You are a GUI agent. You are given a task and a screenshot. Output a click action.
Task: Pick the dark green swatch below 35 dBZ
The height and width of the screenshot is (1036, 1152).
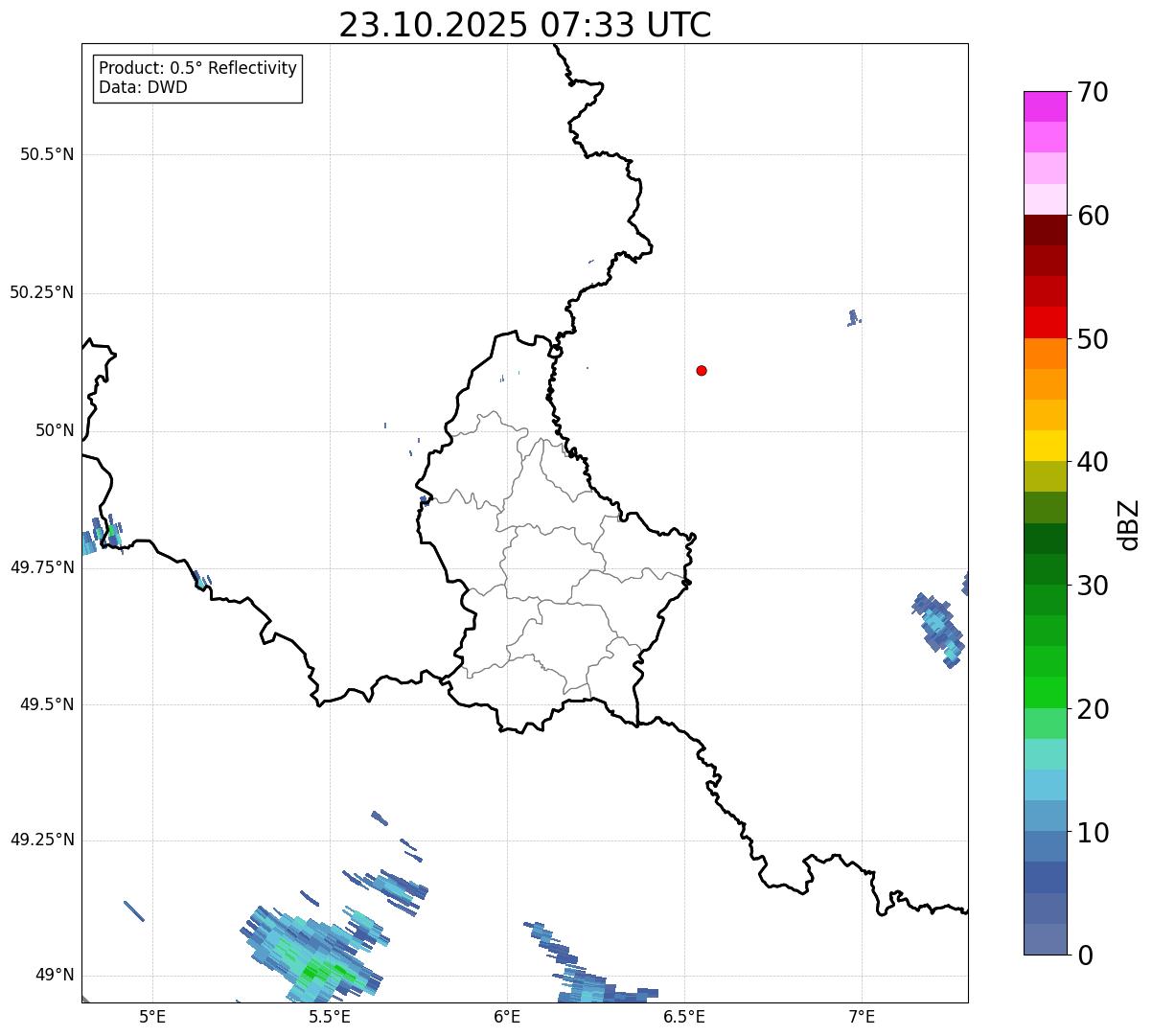(1046, 539)
